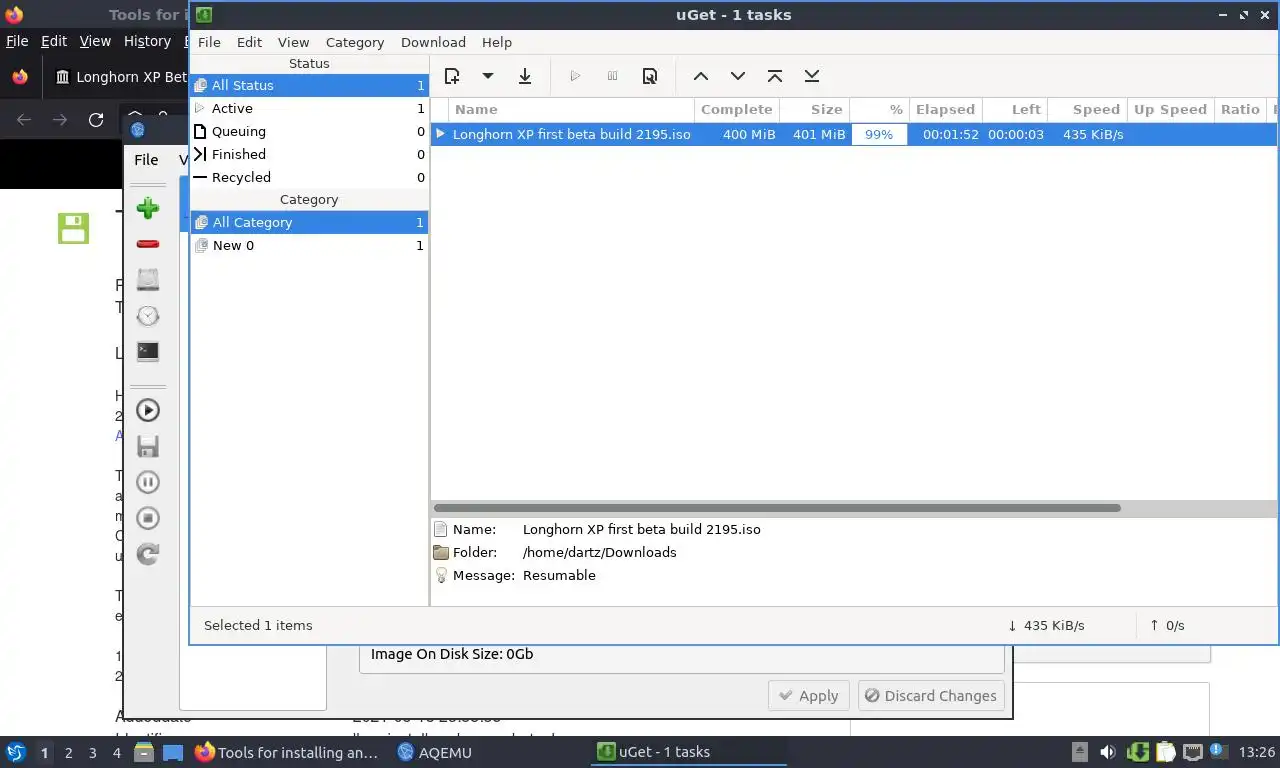Screen dimensions: 1280x768
Task: Click the 99% progress bar cell
Action: [x=879, y=134]
